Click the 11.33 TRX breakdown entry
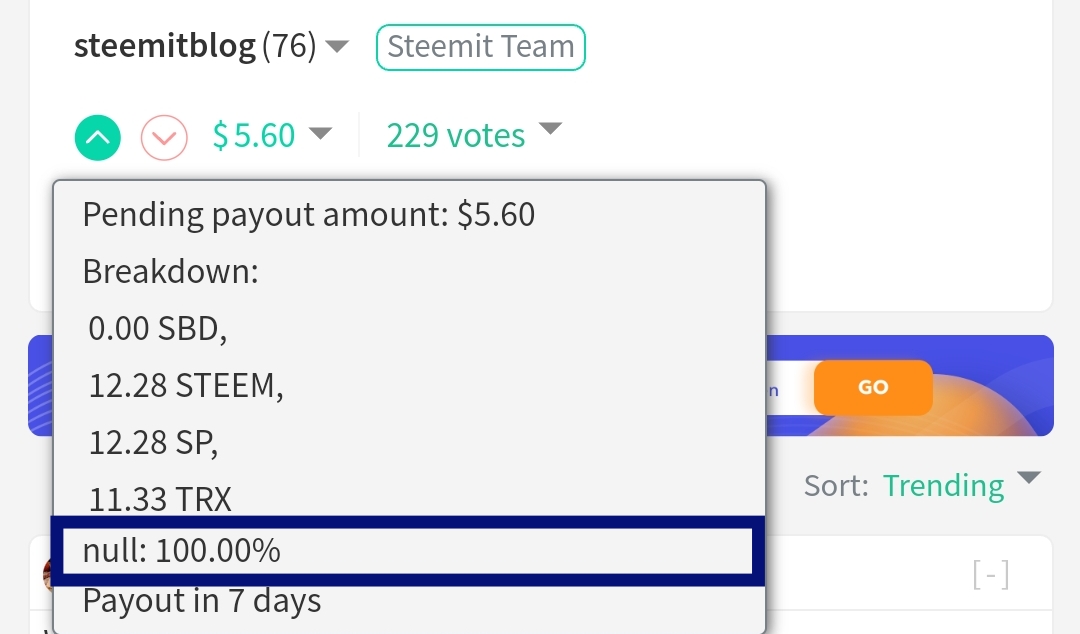 [160, 499]
